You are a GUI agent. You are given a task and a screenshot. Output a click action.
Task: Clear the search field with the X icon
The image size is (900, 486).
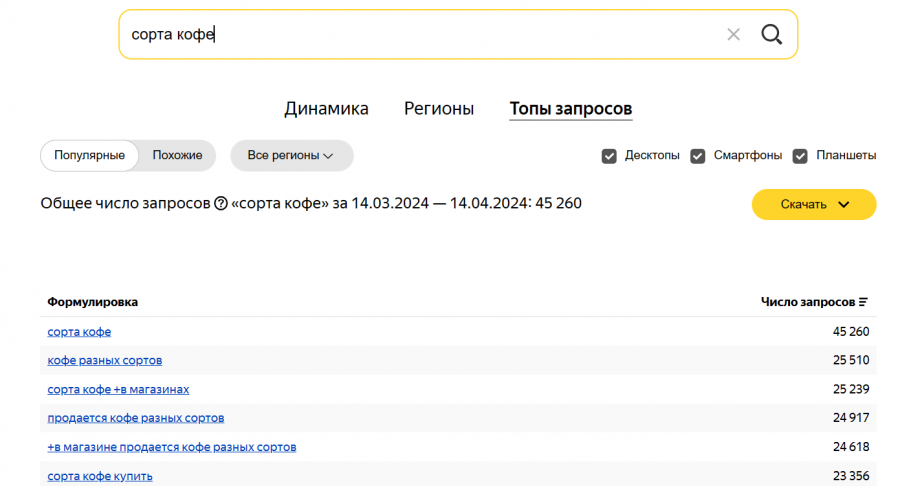coord(733,35)
